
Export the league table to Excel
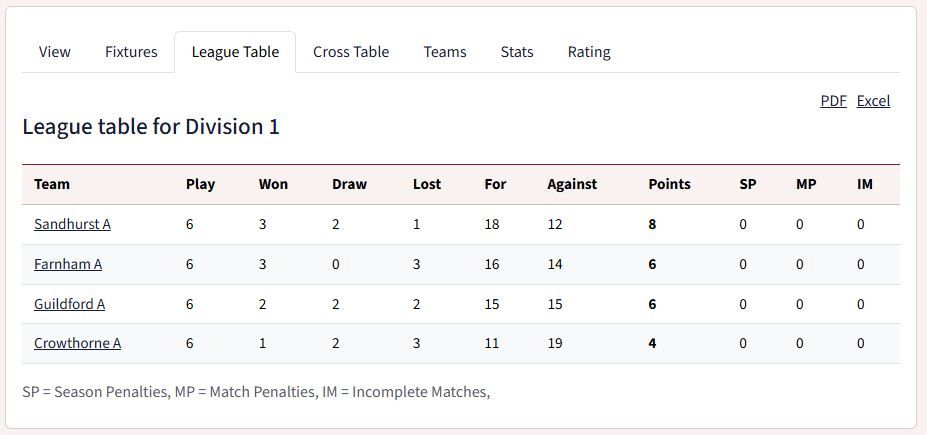[873, 101]
